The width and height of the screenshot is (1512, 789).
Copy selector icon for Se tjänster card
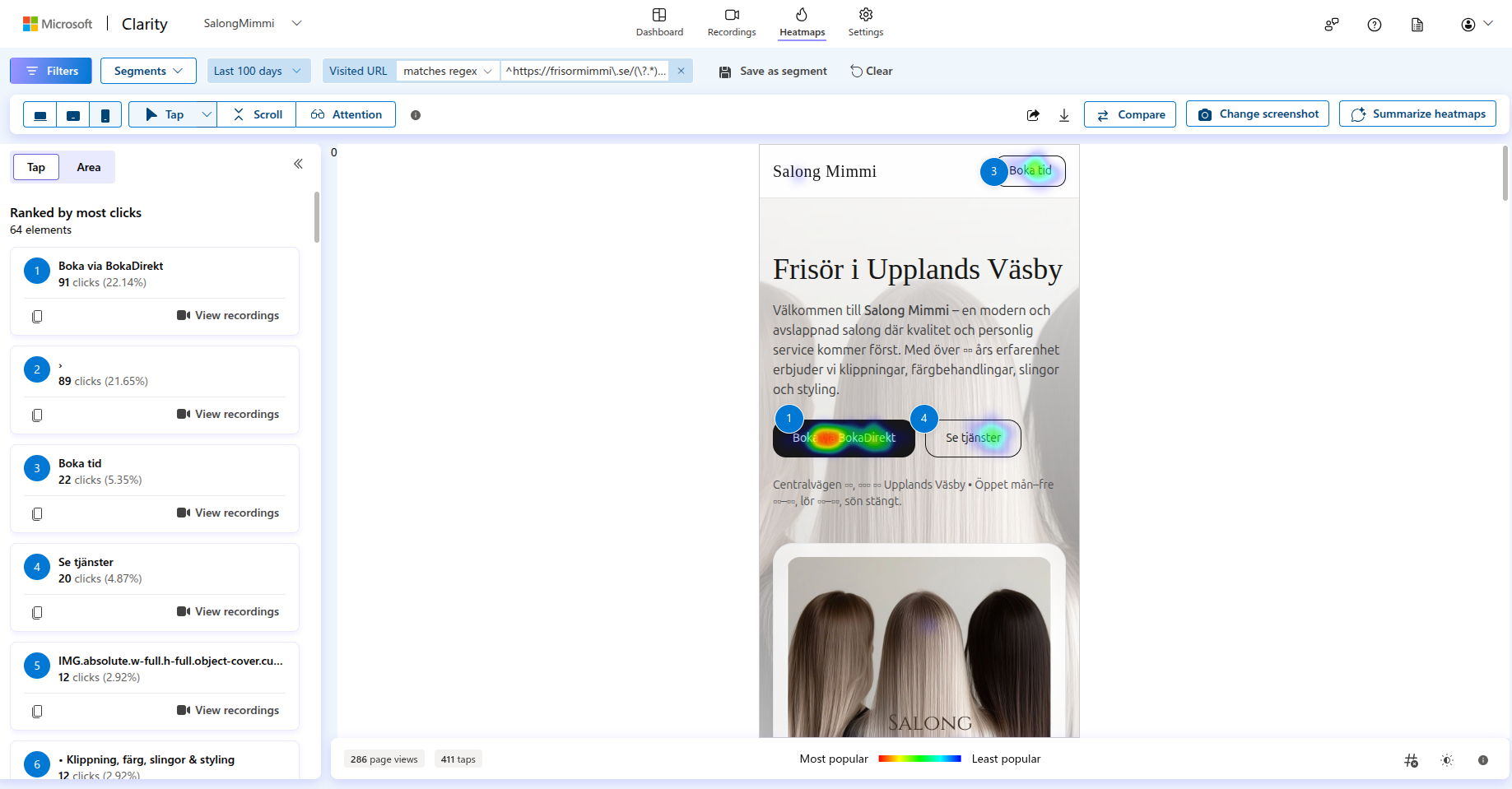(x=37, y=612)
